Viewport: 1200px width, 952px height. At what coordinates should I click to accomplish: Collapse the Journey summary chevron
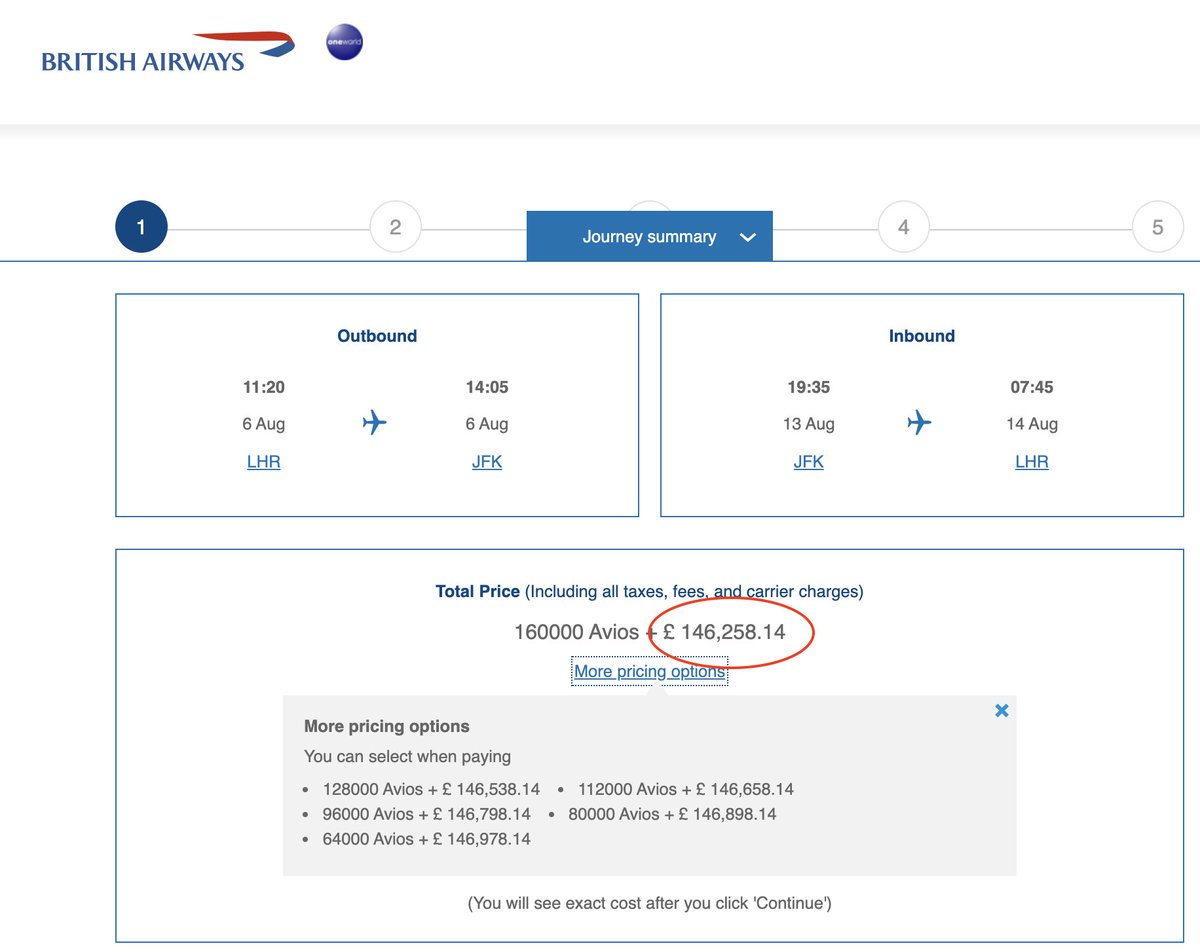point(747,237)
